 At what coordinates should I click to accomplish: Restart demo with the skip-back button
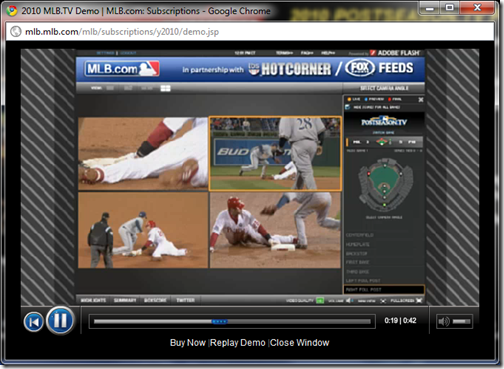[x=34, y=322]
